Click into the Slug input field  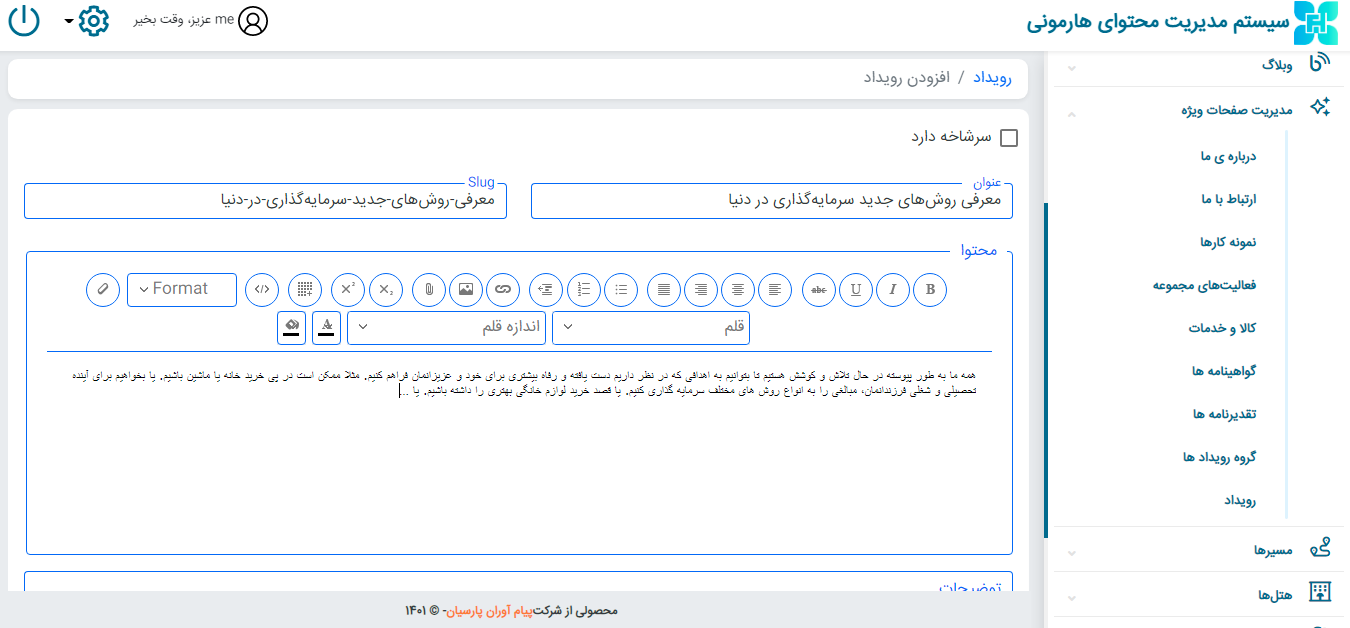pyautogui.click(x=265, y=200)
